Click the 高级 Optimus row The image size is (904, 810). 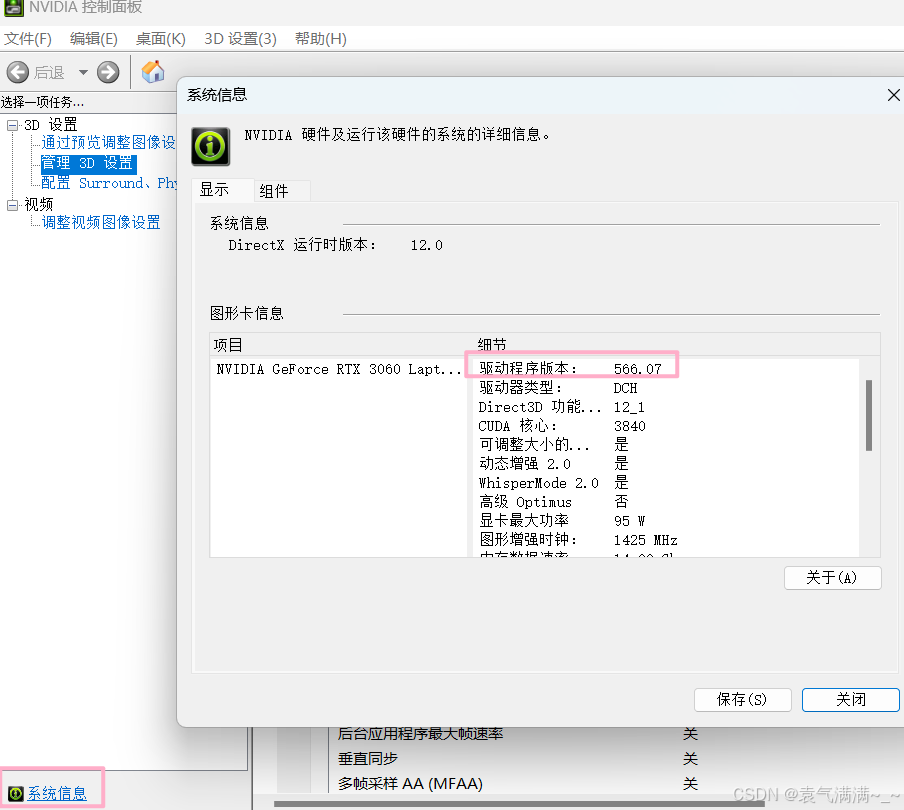point(553,502)
